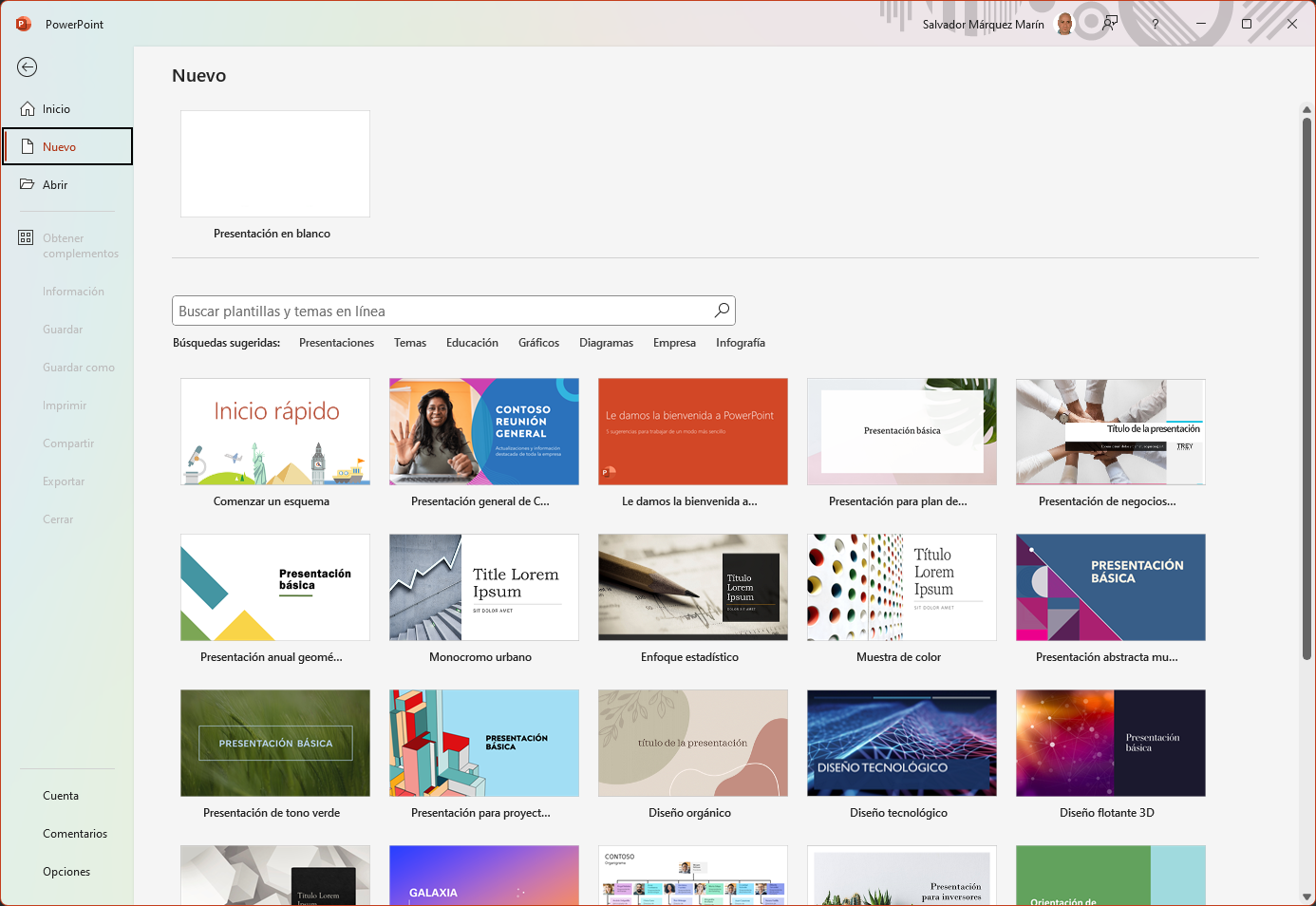Click the scroll down arrow

1307,897
